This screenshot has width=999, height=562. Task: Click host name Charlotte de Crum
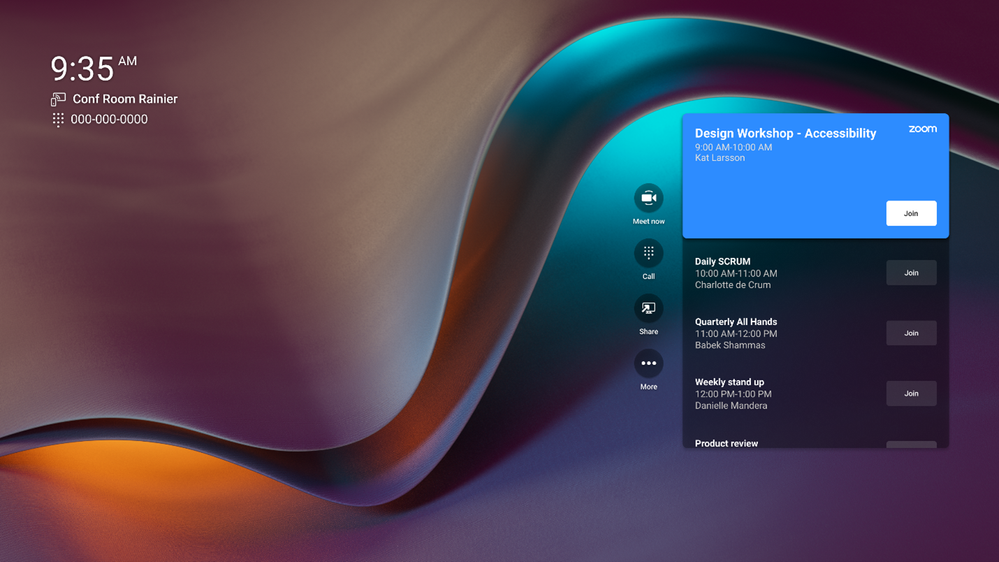tap(733, 285)
